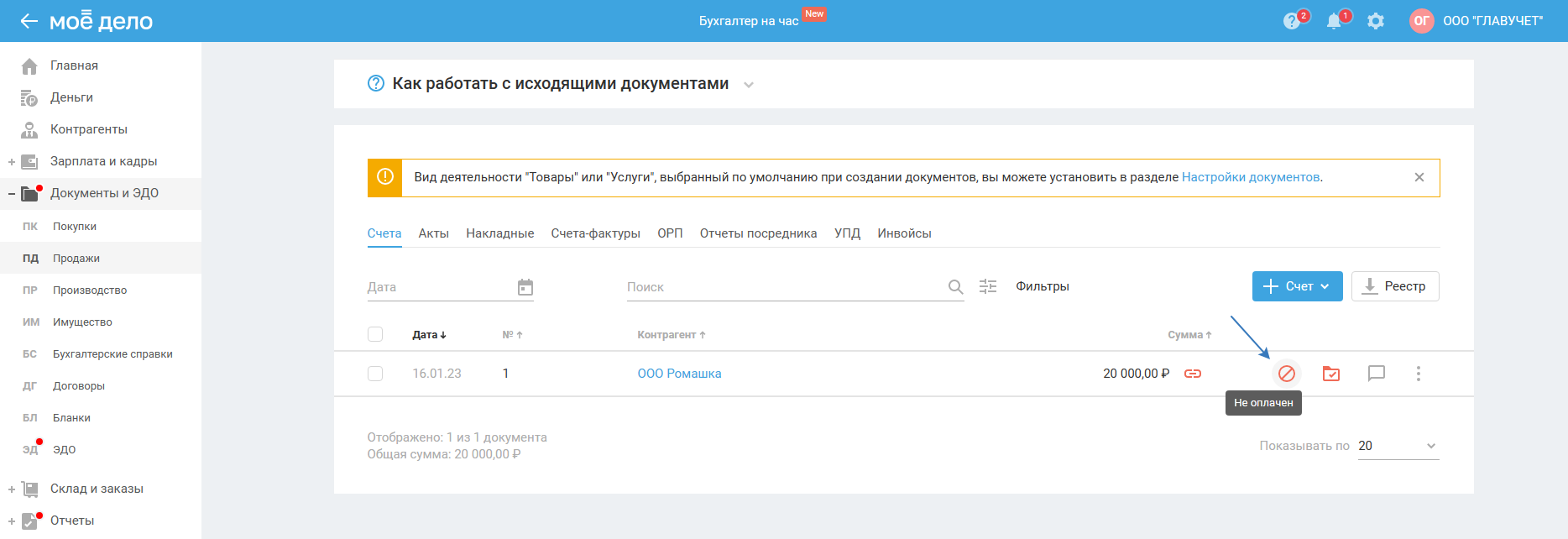
Task: Click the back arrow in the header
Action: click(29, 21)
